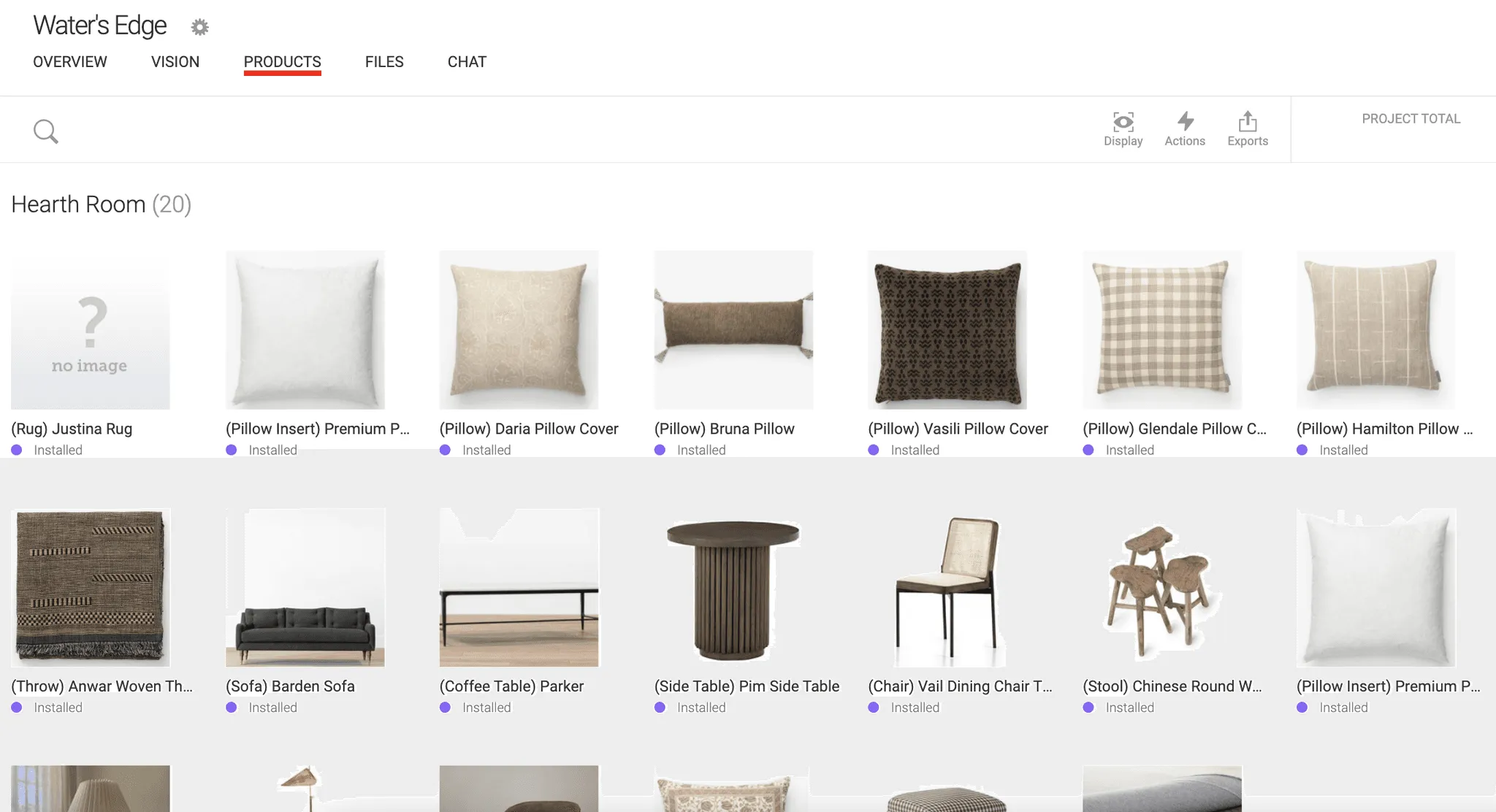Image resolution: width=1496 pixels, height=812 pixels.
Task: Switch to the Vision tab
Action: 175,62
